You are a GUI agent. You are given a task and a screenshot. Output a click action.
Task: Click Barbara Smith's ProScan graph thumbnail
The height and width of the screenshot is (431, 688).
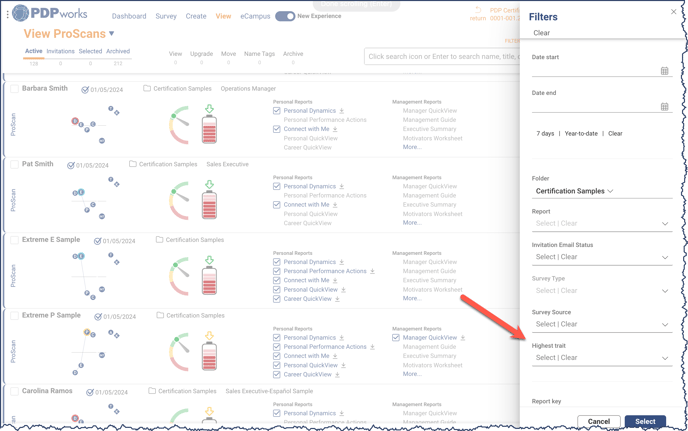[x=95, y=125]
